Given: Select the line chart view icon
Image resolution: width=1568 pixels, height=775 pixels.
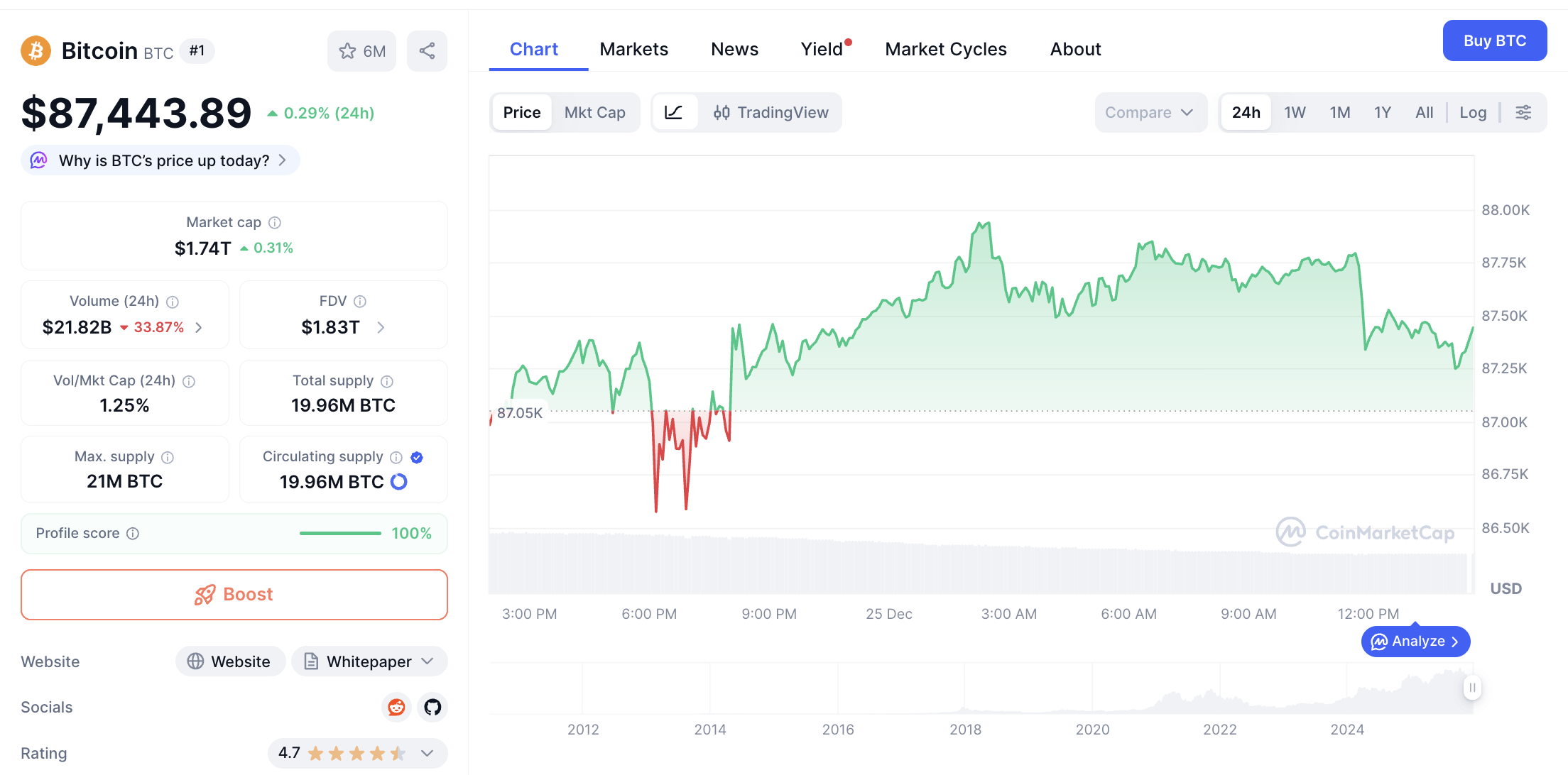Looking at the screenshot, I should 673,112.
